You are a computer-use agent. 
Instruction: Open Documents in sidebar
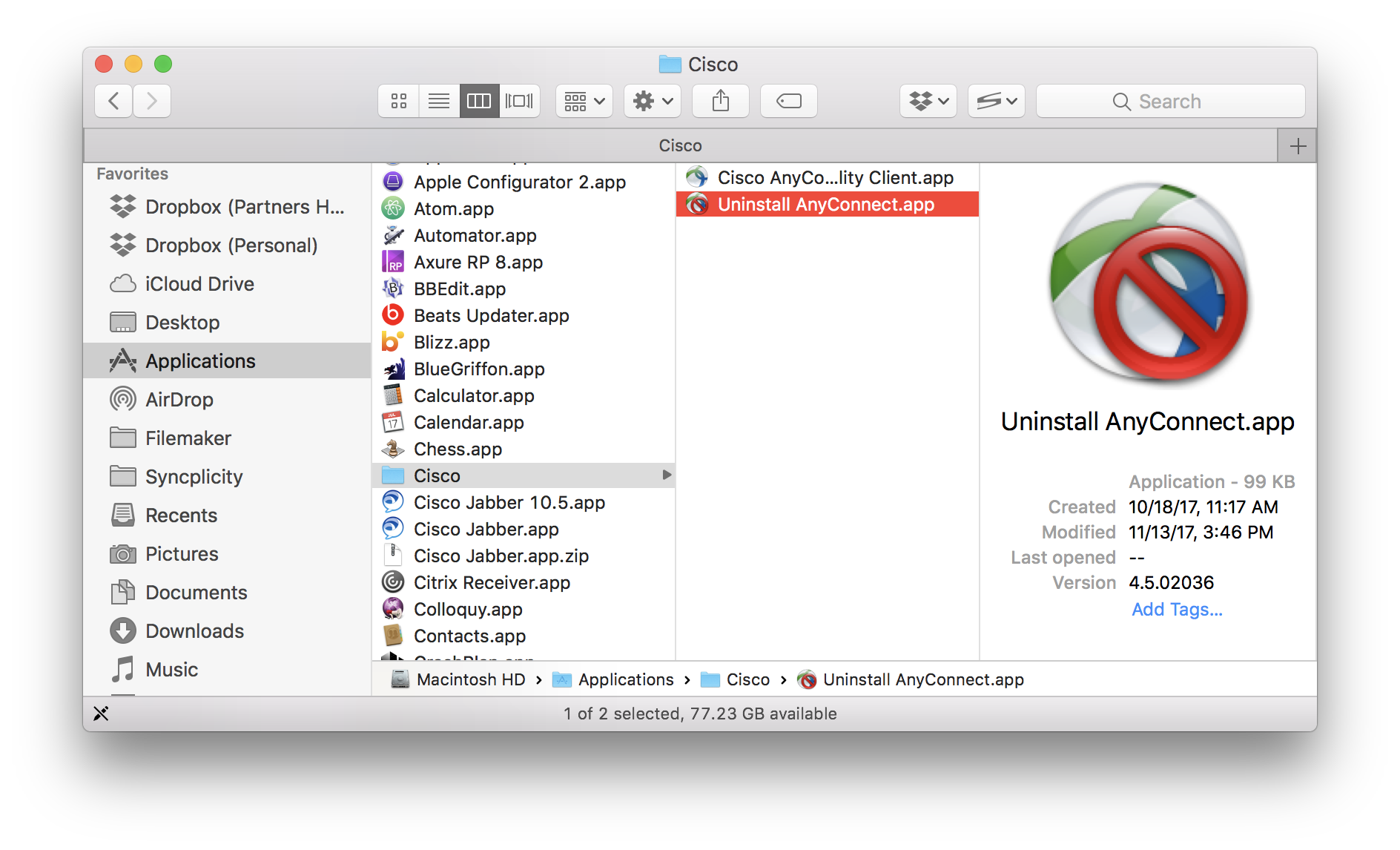[x=227, y=593]
